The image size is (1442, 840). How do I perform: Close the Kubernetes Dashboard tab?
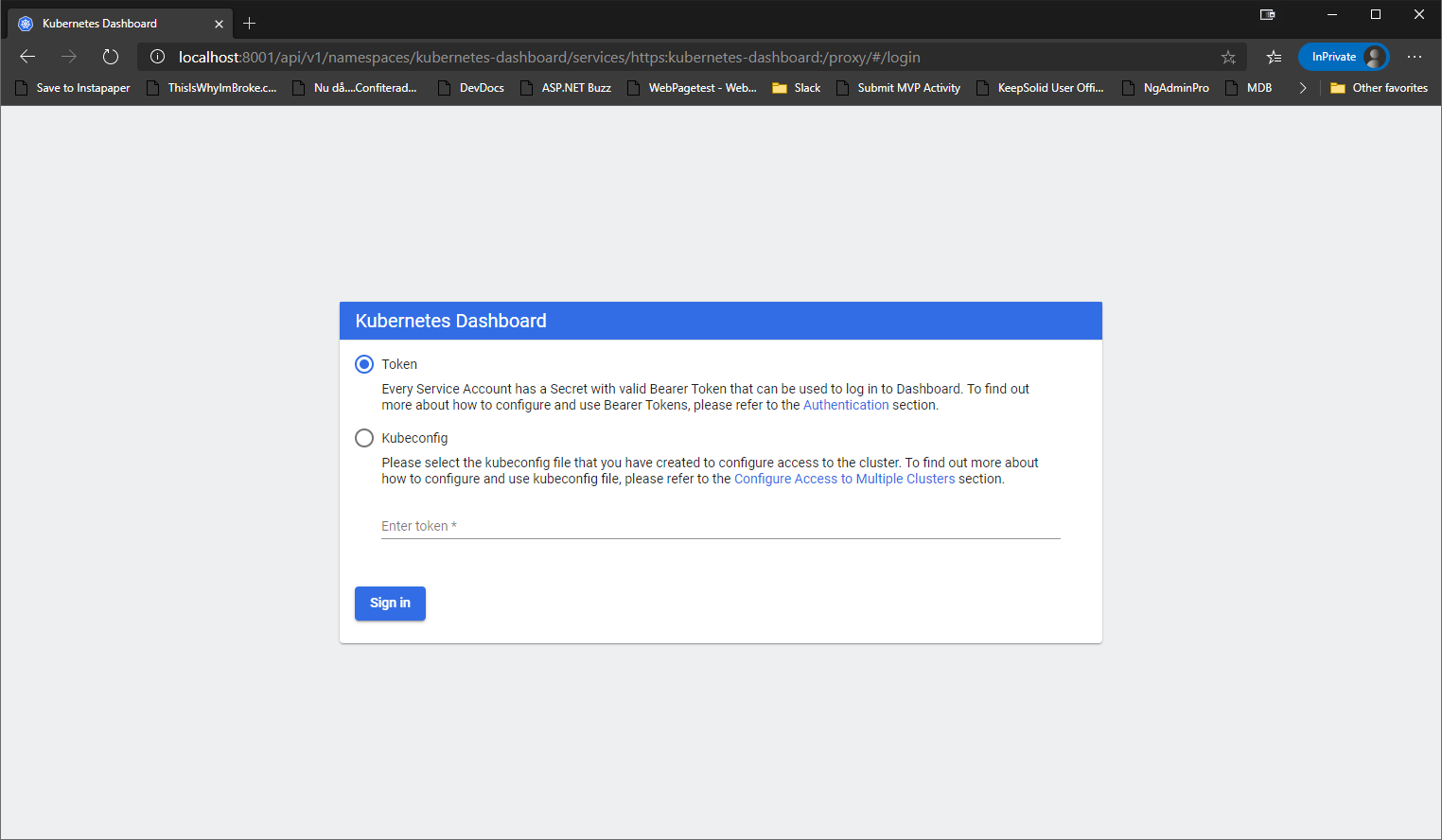click(x=219, y=24)
